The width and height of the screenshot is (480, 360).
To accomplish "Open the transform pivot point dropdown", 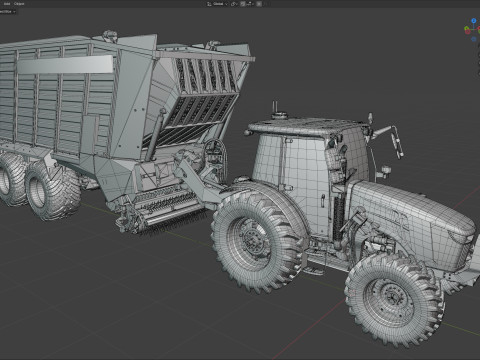I will 234,4.
